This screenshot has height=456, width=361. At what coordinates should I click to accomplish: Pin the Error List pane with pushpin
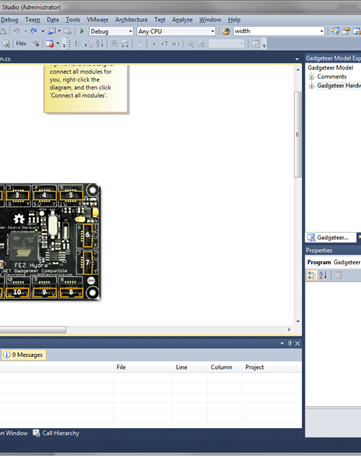290,343
